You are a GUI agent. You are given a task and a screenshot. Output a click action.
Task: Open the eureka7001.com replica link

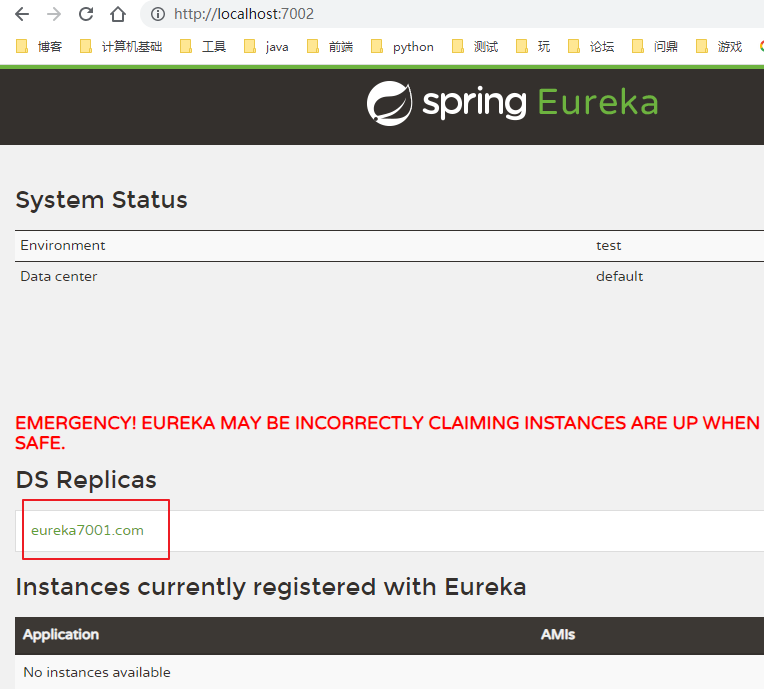pyautogui.click(x=87, y=530)
